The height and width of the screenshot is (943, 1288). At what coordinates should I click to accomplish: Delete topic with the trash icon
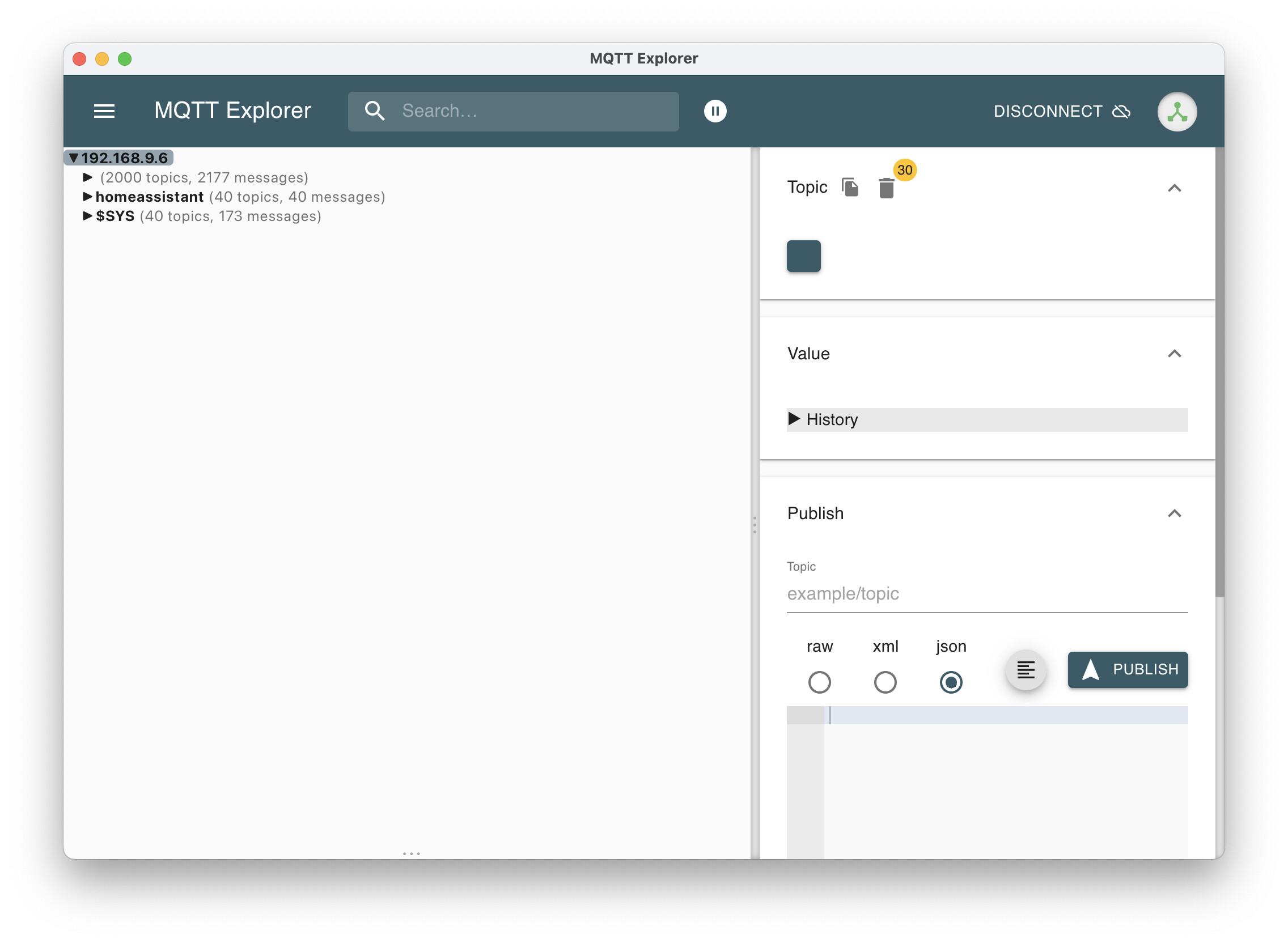pos(885,188)
